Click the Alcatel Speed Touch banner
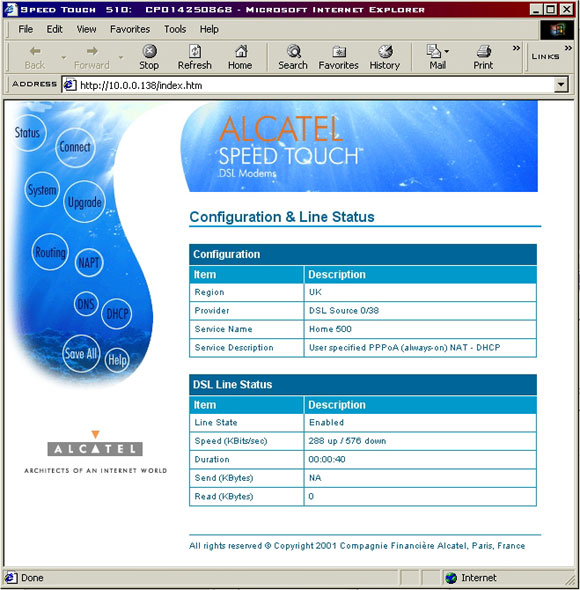 tap(359, 146)
